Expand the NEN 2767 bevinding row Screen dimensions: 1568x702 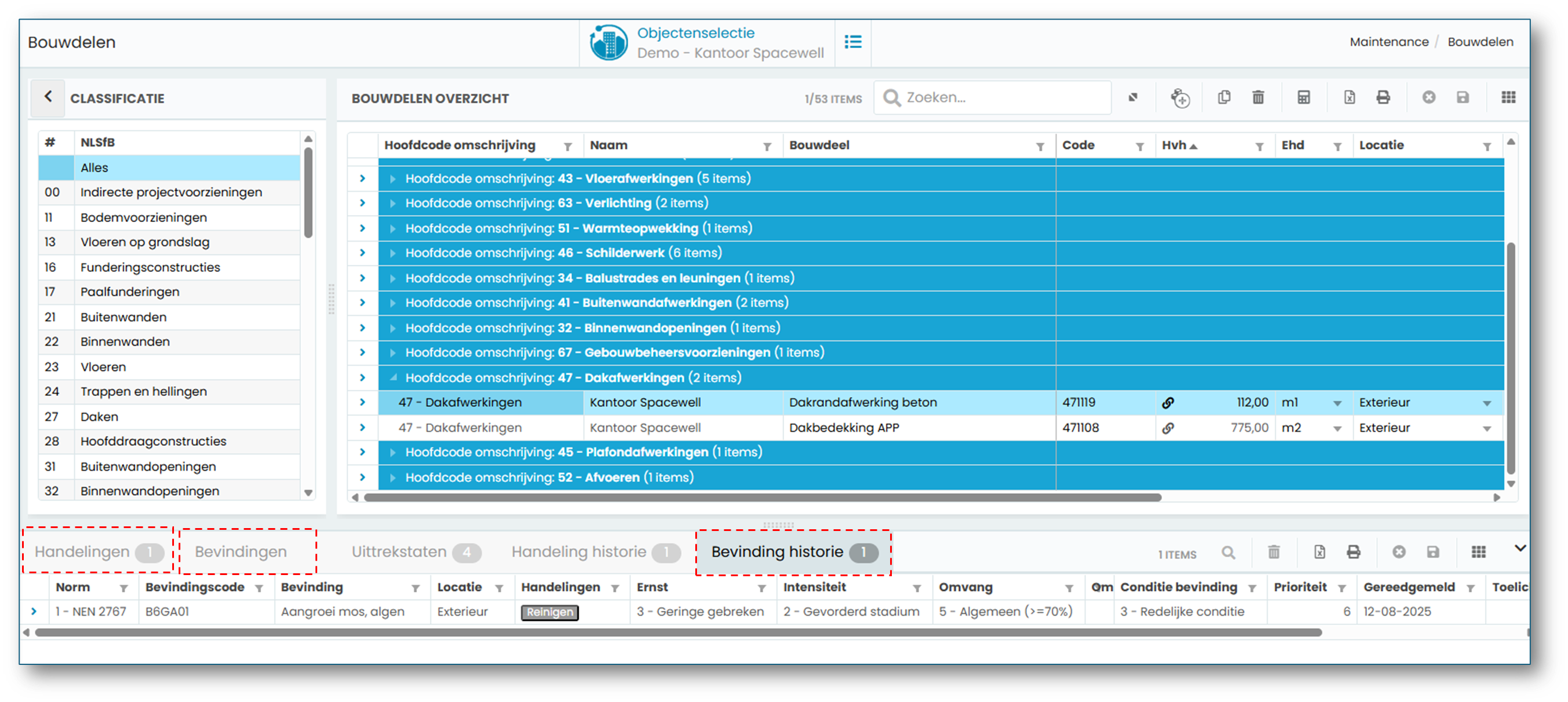(34, 612)
